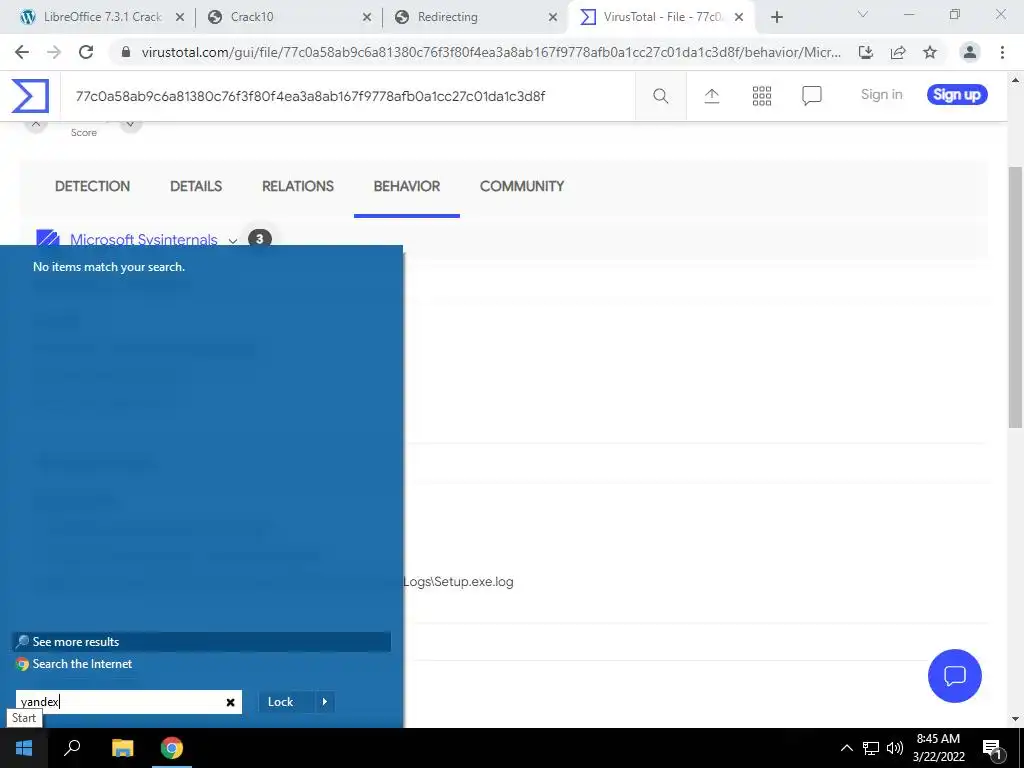
Task: Click the install app icon in address bar
Action: (866, 52)
